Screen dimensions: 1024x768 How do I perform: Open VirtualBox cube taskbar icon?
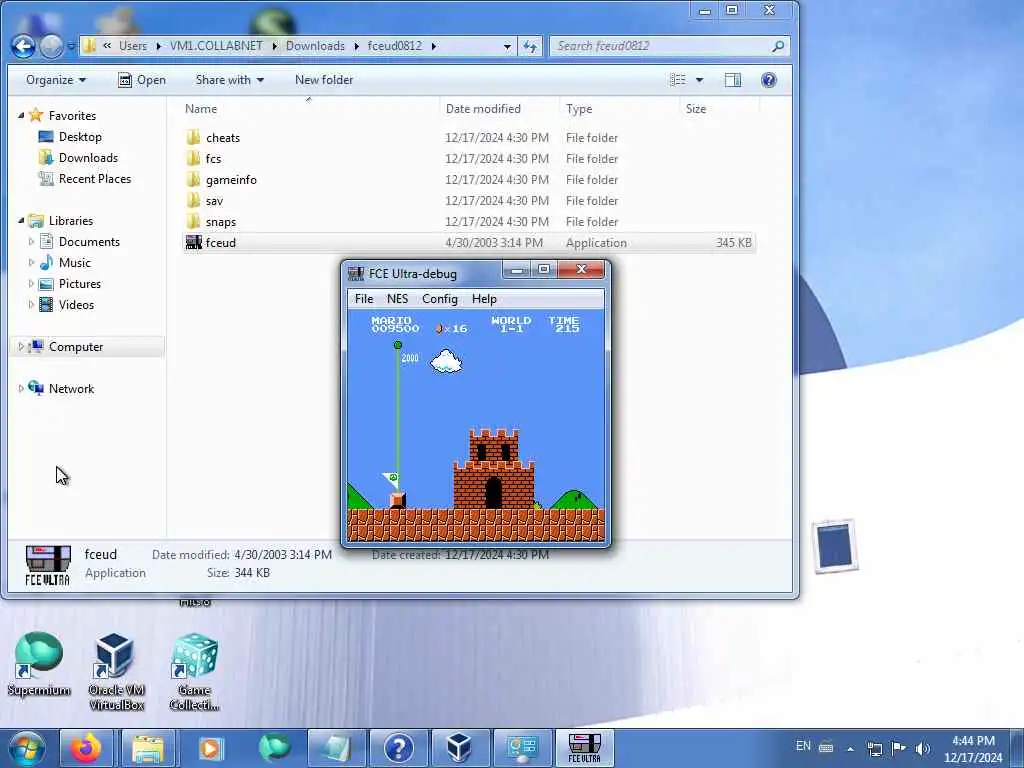[459, 748]
